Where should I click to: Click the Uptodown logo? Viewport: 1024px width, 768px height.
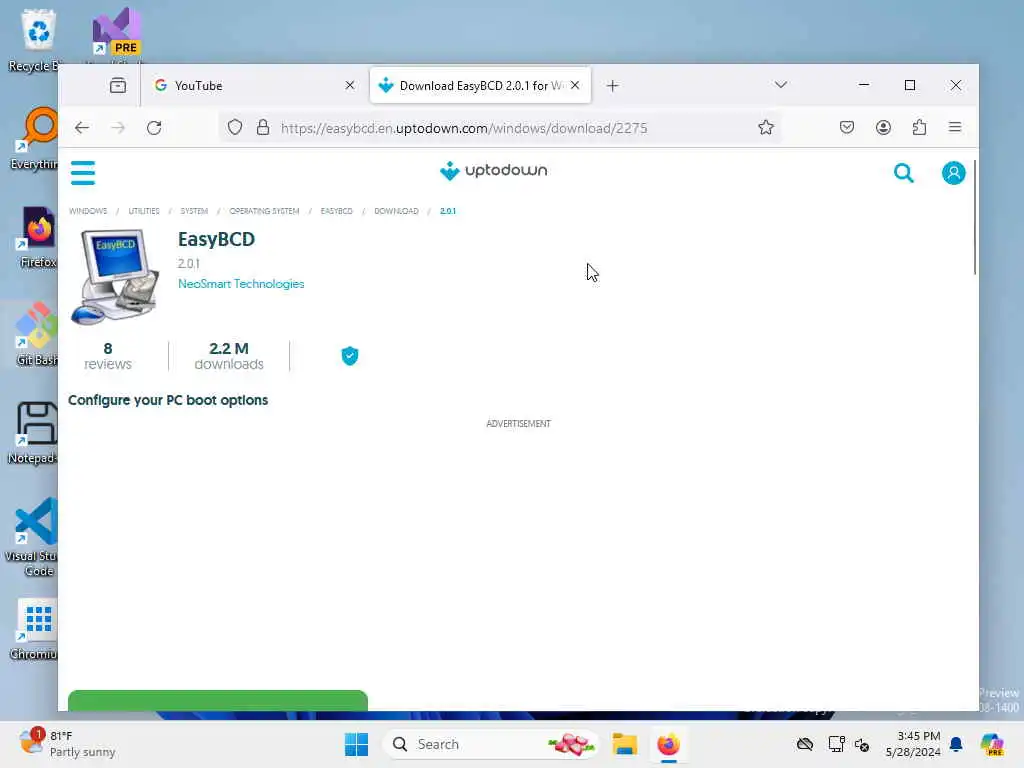pos(494,170)
